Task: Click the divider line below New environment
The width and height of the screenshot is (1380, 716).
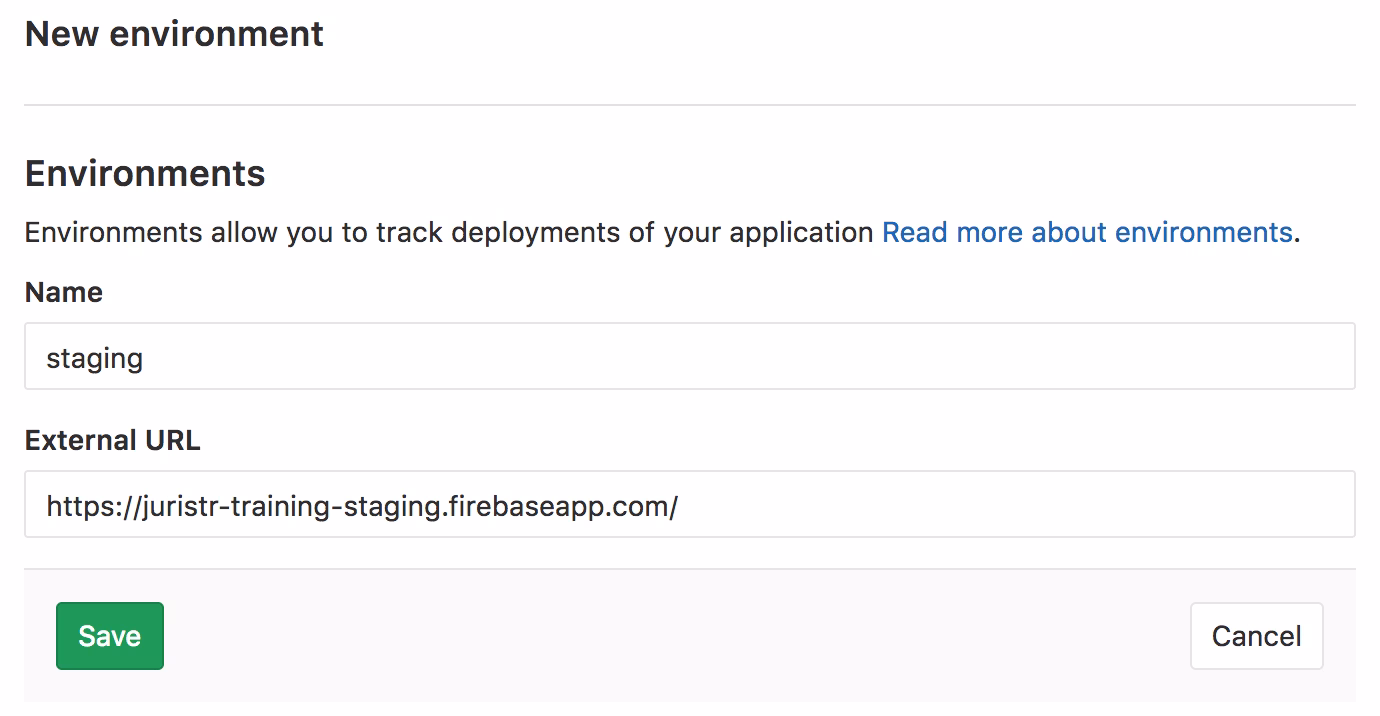Action: [689, 104]
